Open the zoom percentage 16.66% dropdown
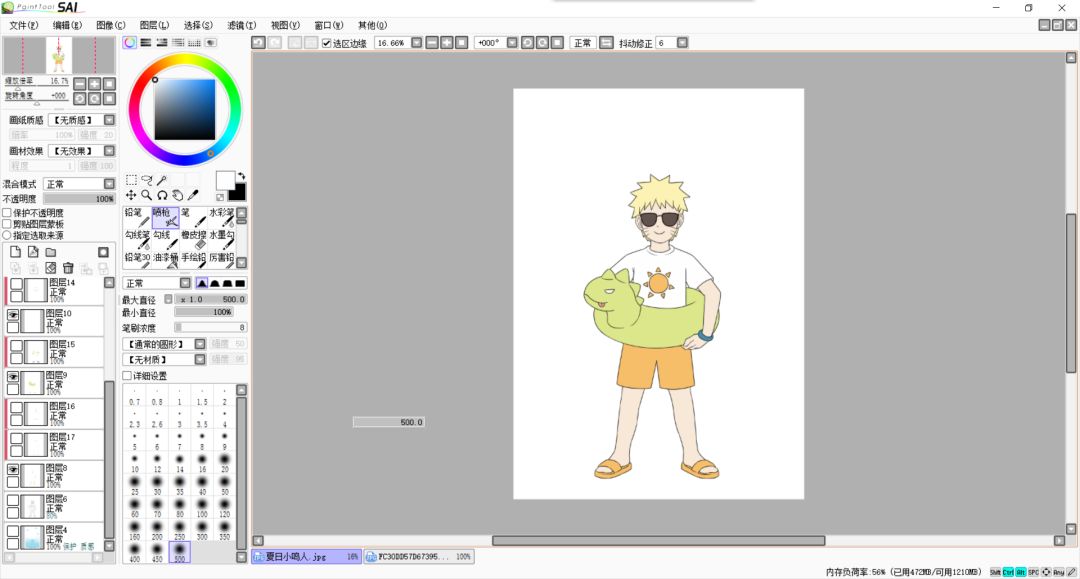The height and width of the screenshot is (579, 1080). (x=417, y=43)
